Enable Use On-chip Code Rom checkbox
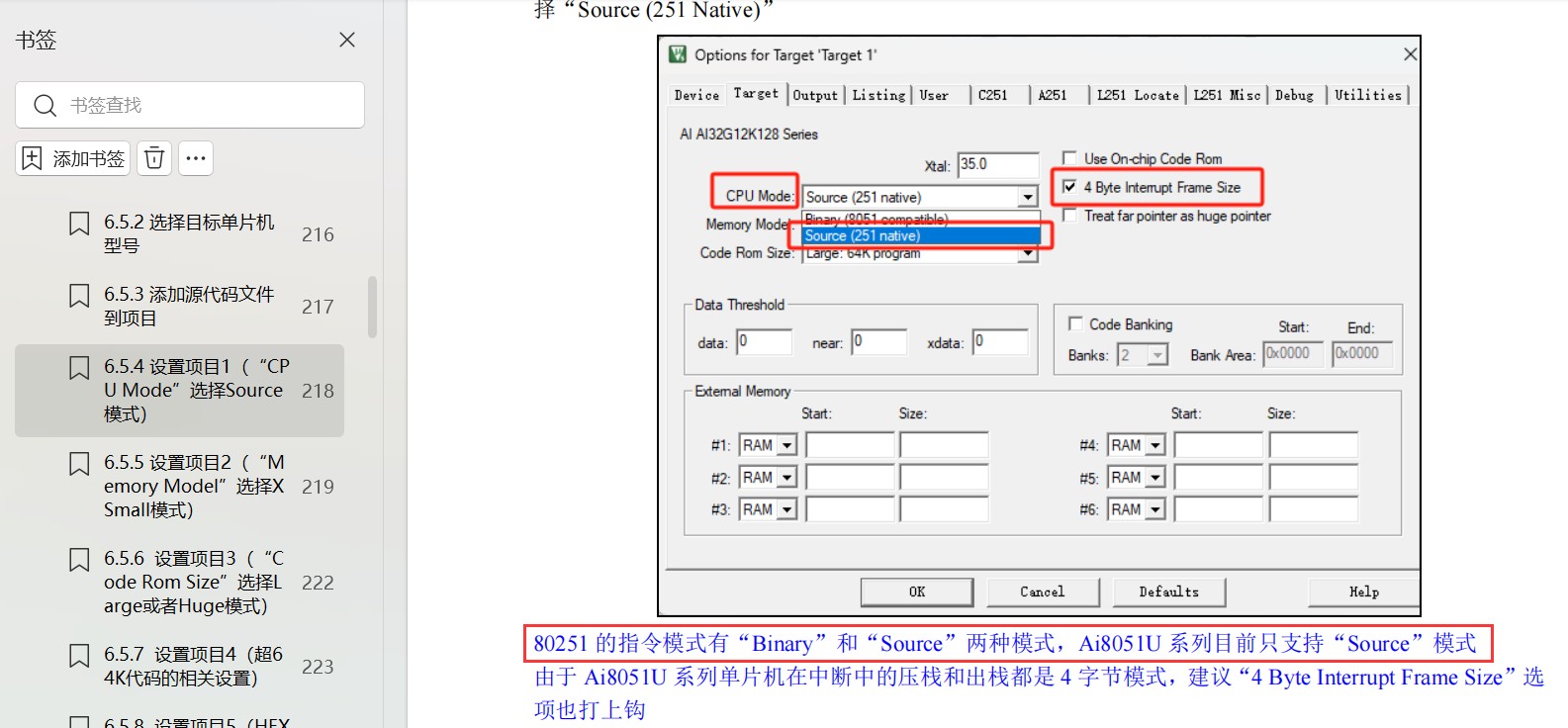This screenshot has height=728, width=1568. coord(1069,158)
